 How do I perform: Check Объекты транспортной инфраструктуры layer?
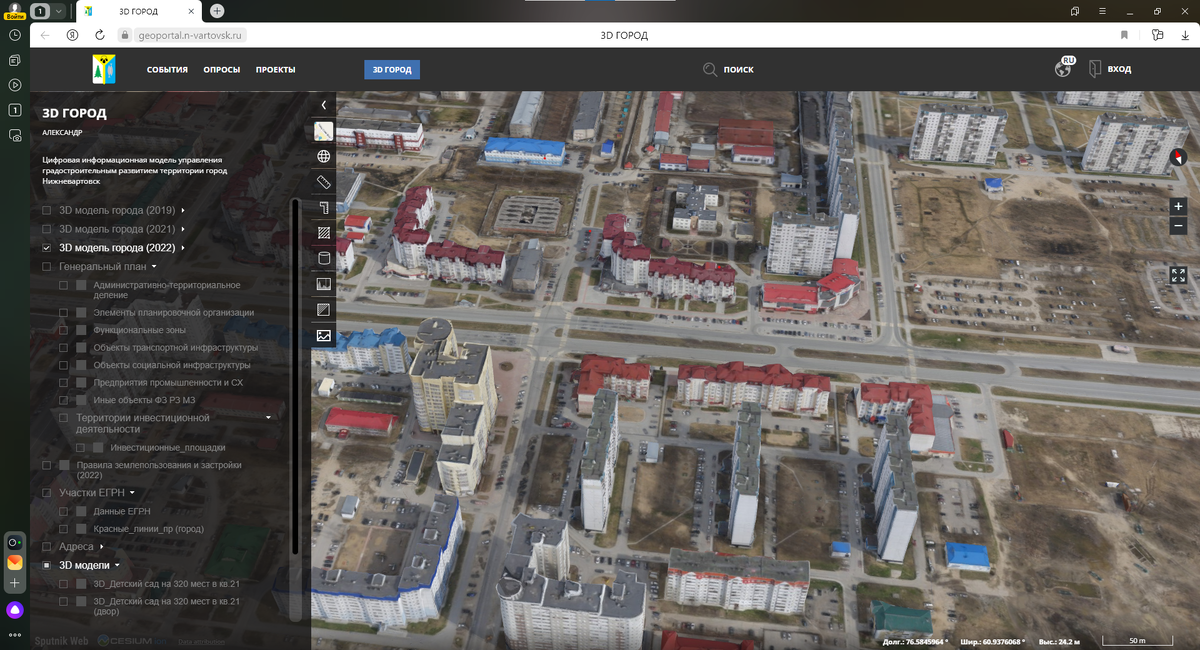point(64,348)
